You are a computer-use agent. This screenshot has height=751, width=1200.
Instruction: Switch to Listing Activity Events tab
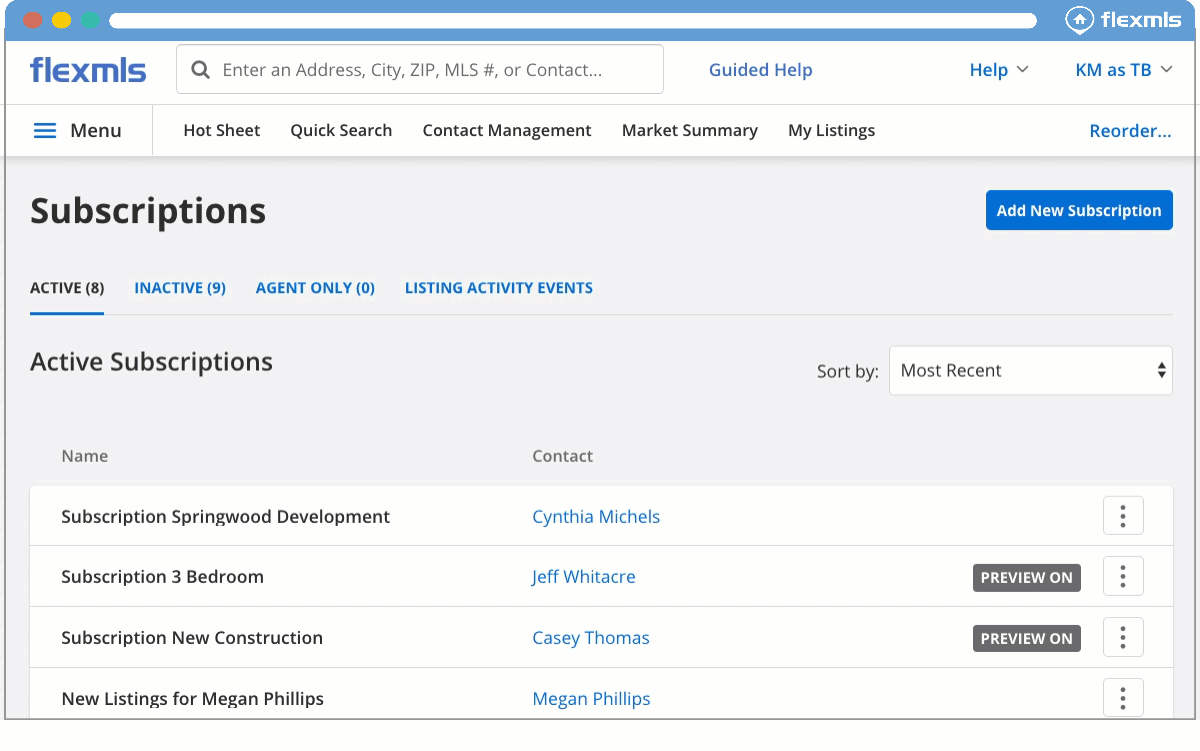pyautogui.click(x=498, y=288)
